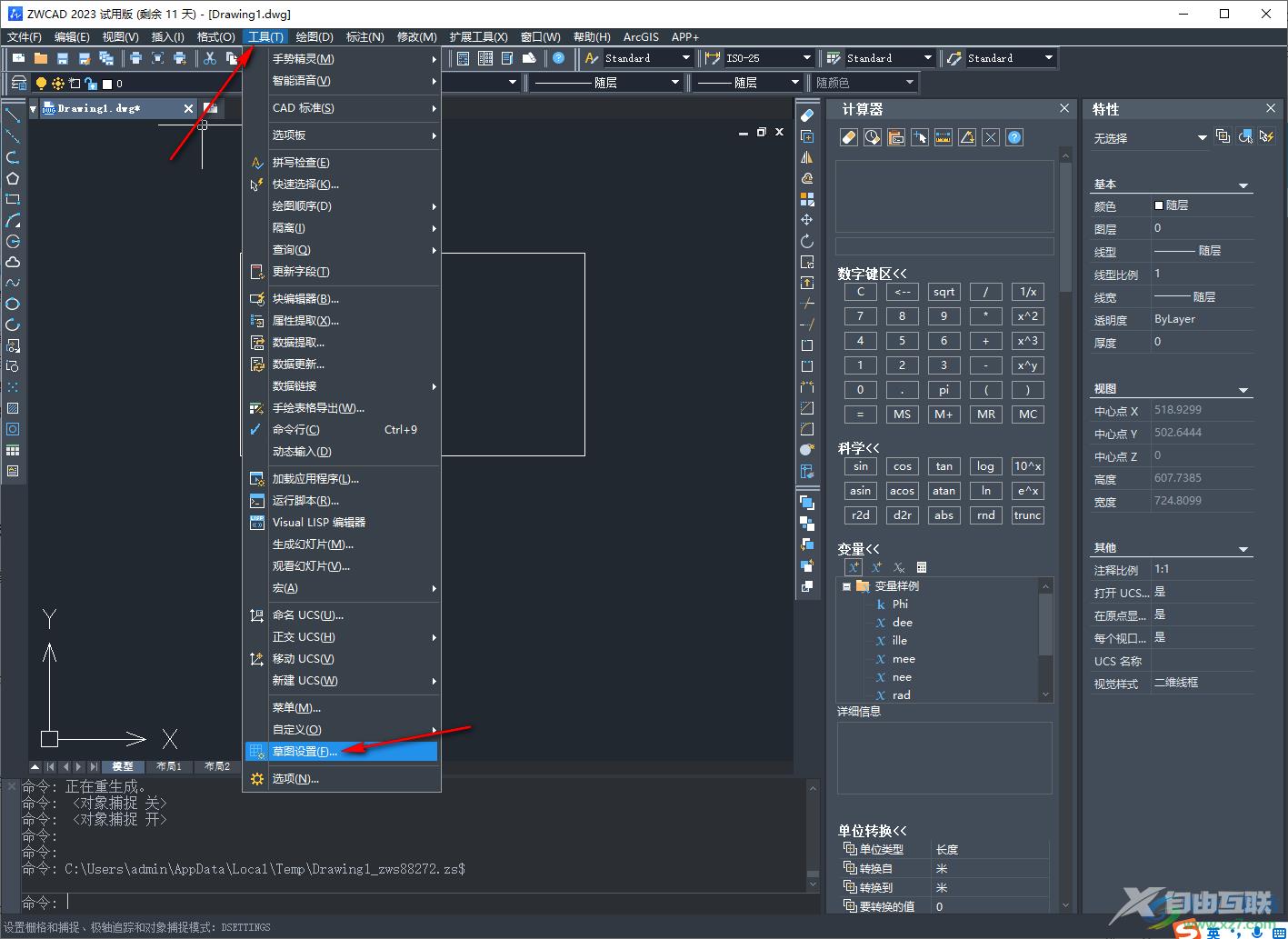Click the pi calculator button
Viewport: 1288px width, 939px height.
coord(944,389)
